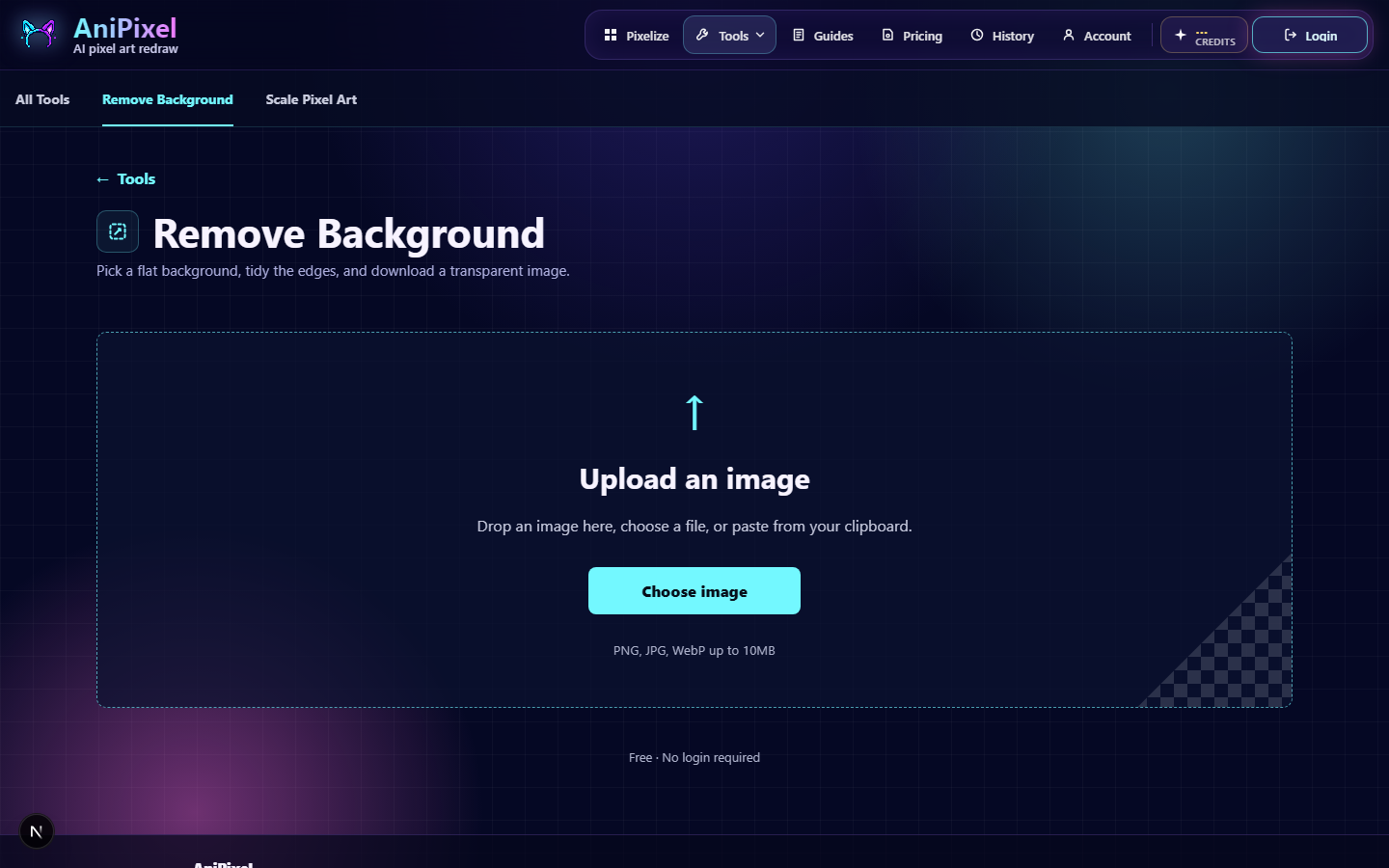Viewport: 1389px width, 868px height.
Task: Click the Account person icon
Action: 1069,35
